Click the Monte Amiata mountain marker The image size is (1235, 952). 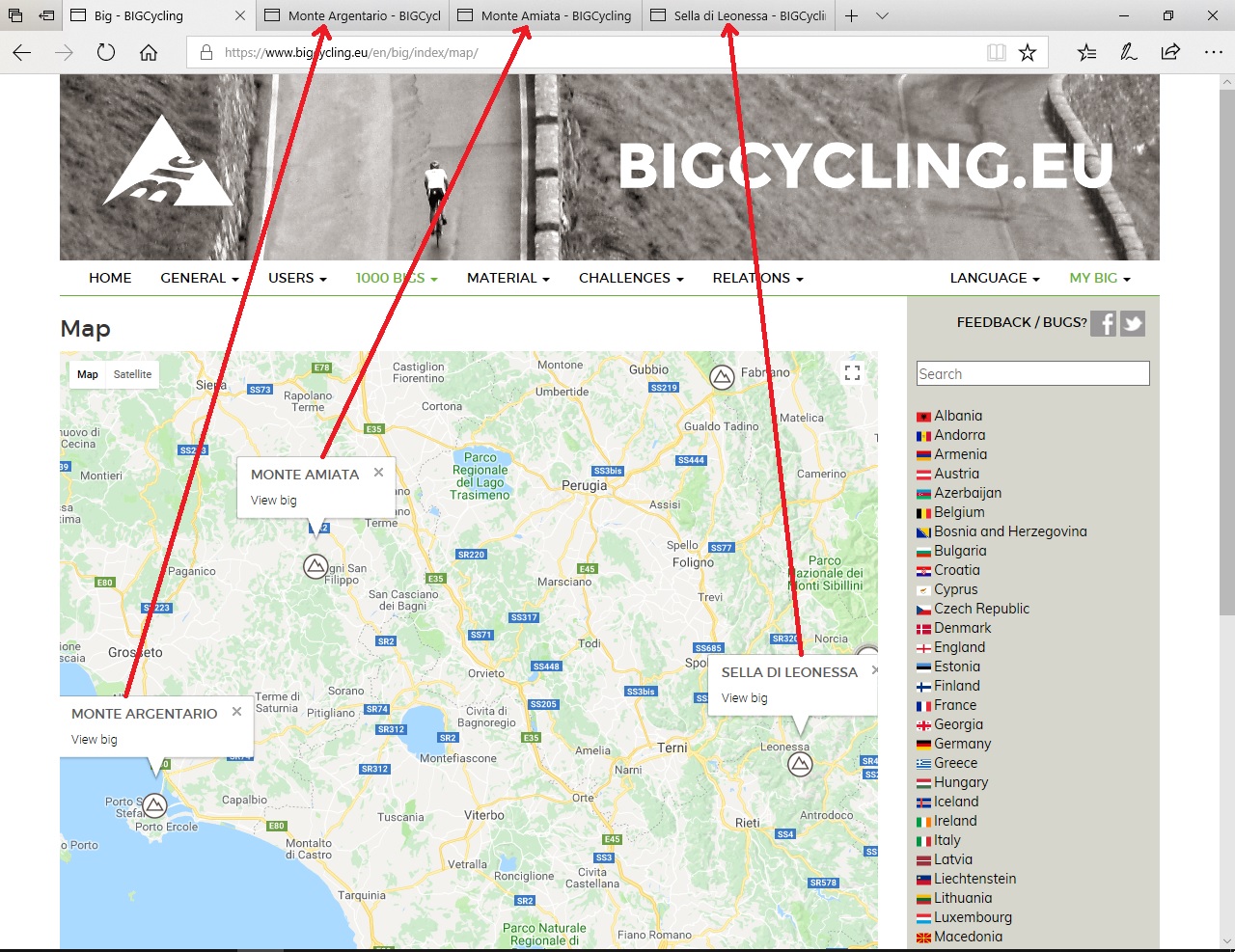pyautogui.click(x=316, y=566)
